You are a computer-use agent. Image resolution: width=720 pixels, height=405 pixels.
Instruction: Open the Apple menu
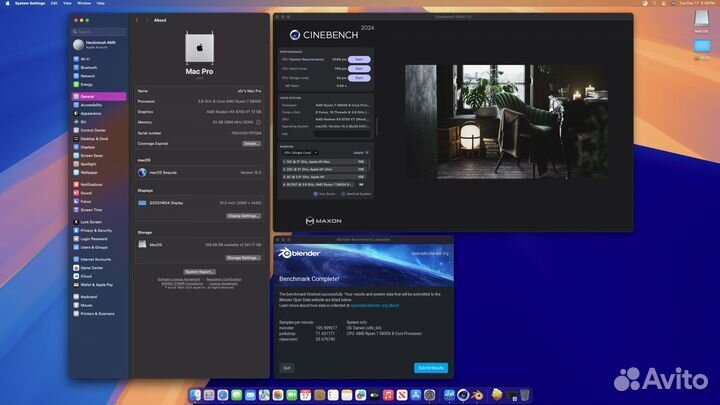pos(7,3)
